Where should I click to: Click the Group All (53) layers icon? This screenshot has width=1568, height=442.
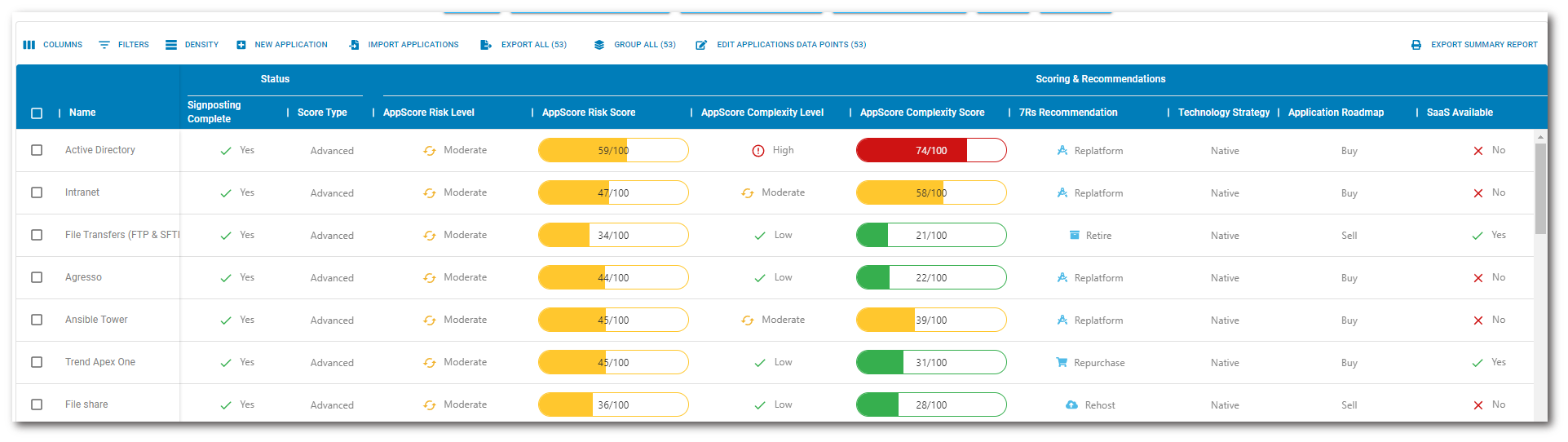point(599,45)
